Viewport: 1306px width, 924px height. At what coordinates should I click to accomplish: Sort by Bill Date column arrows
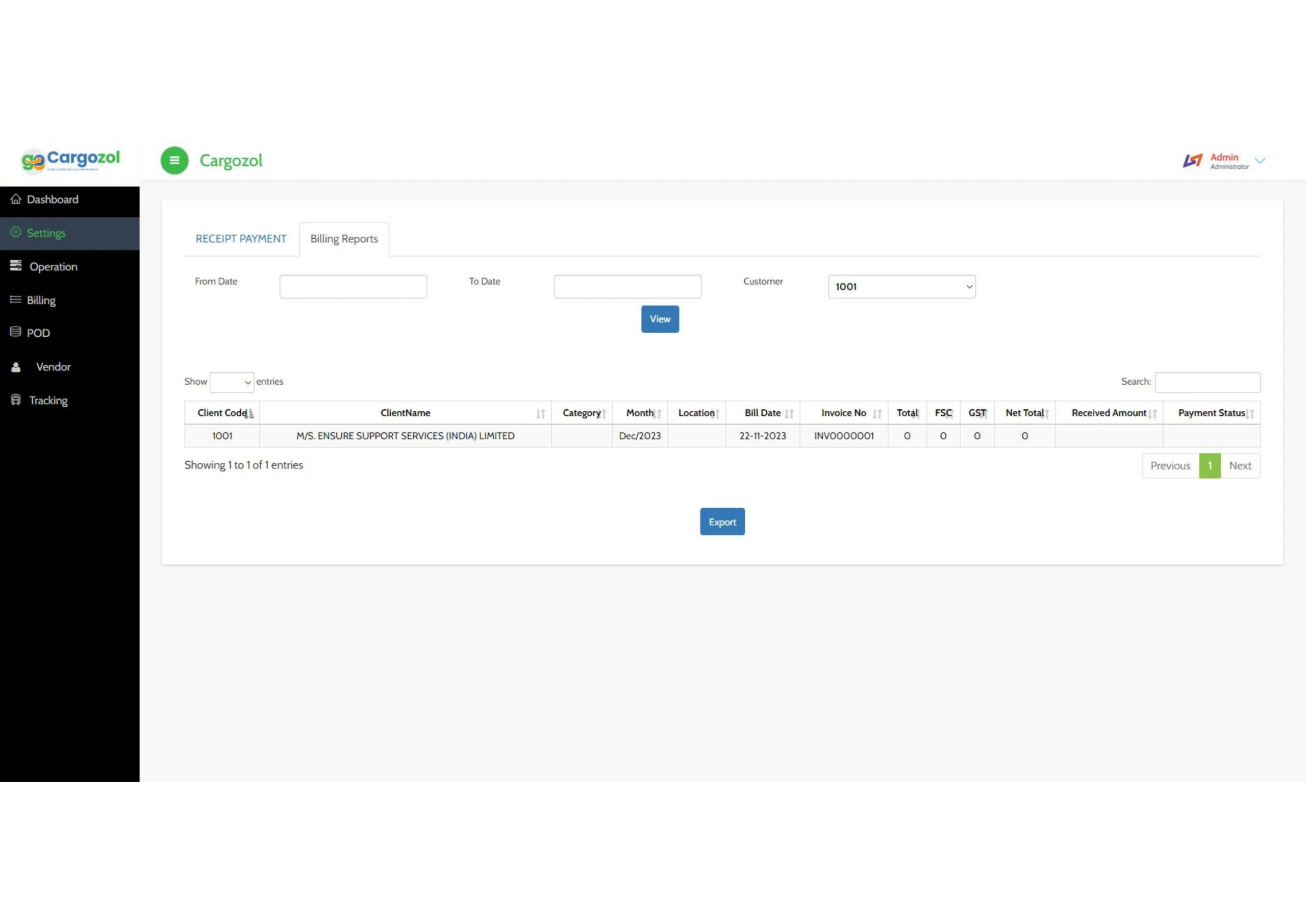pos(789,414)
